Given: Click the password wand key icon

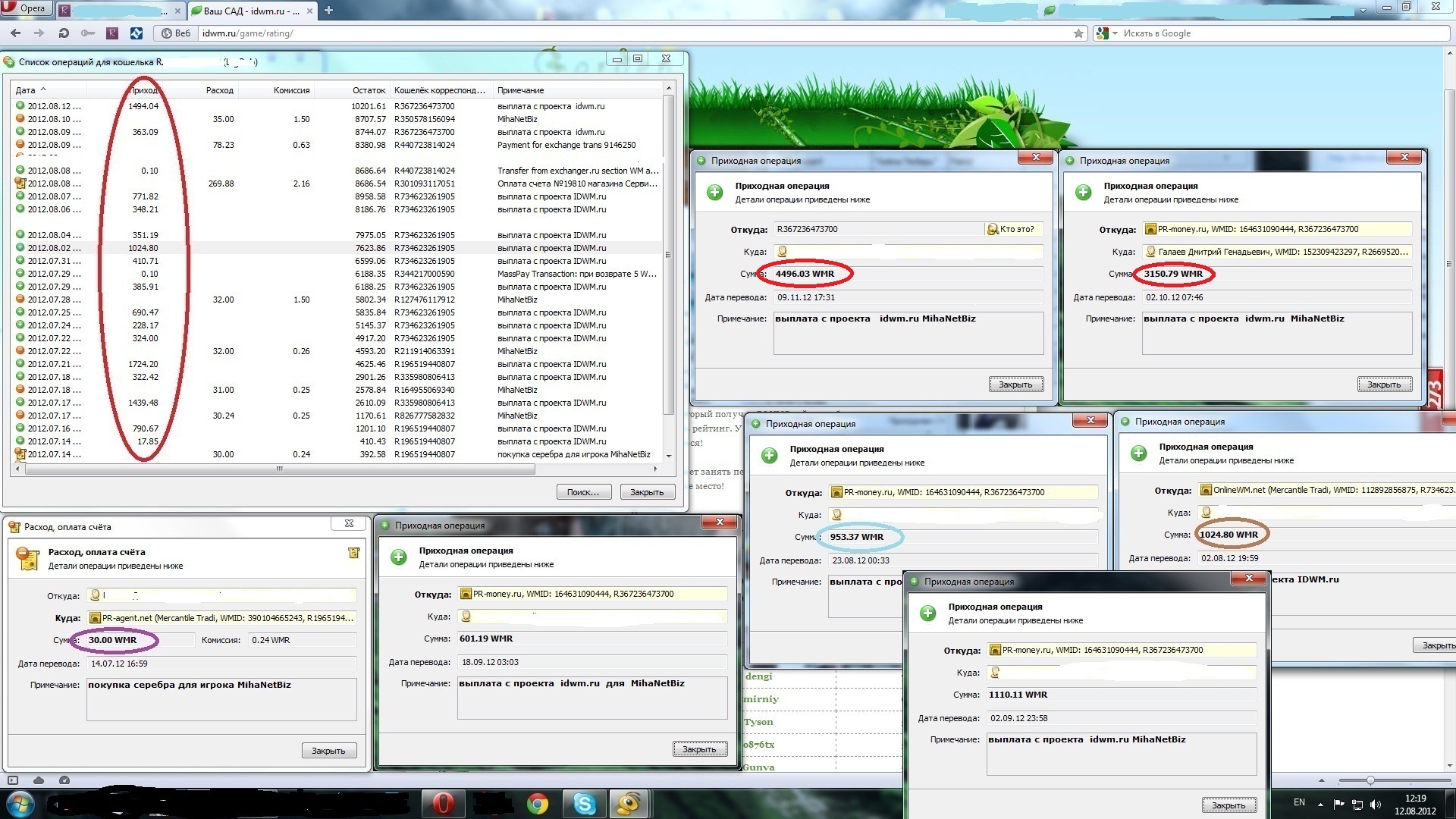Looking at the screenshot, I should (88, 33).
